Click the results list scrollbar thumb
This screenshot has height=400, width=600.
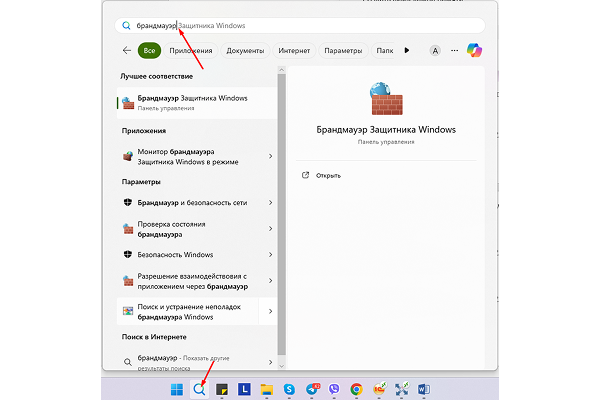click(x=282, y=214)
